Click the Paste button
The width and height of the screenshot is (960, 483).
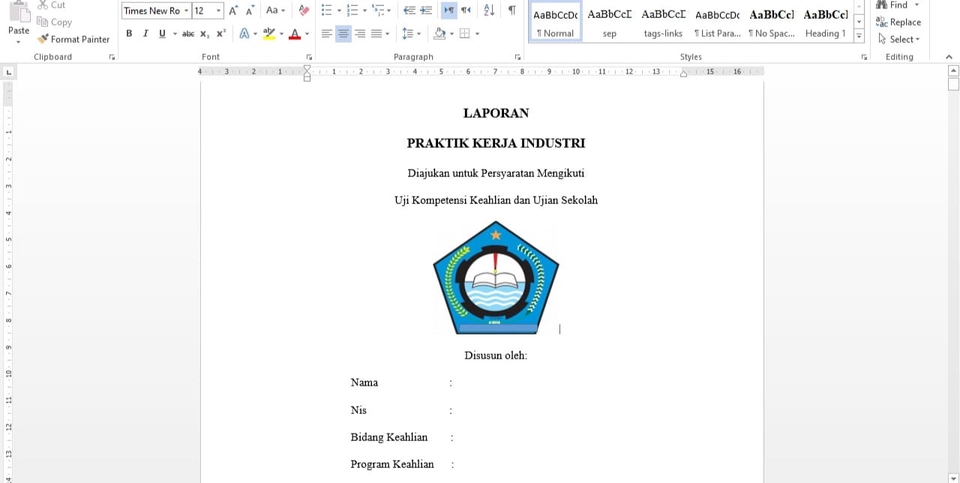coord(19,23)
